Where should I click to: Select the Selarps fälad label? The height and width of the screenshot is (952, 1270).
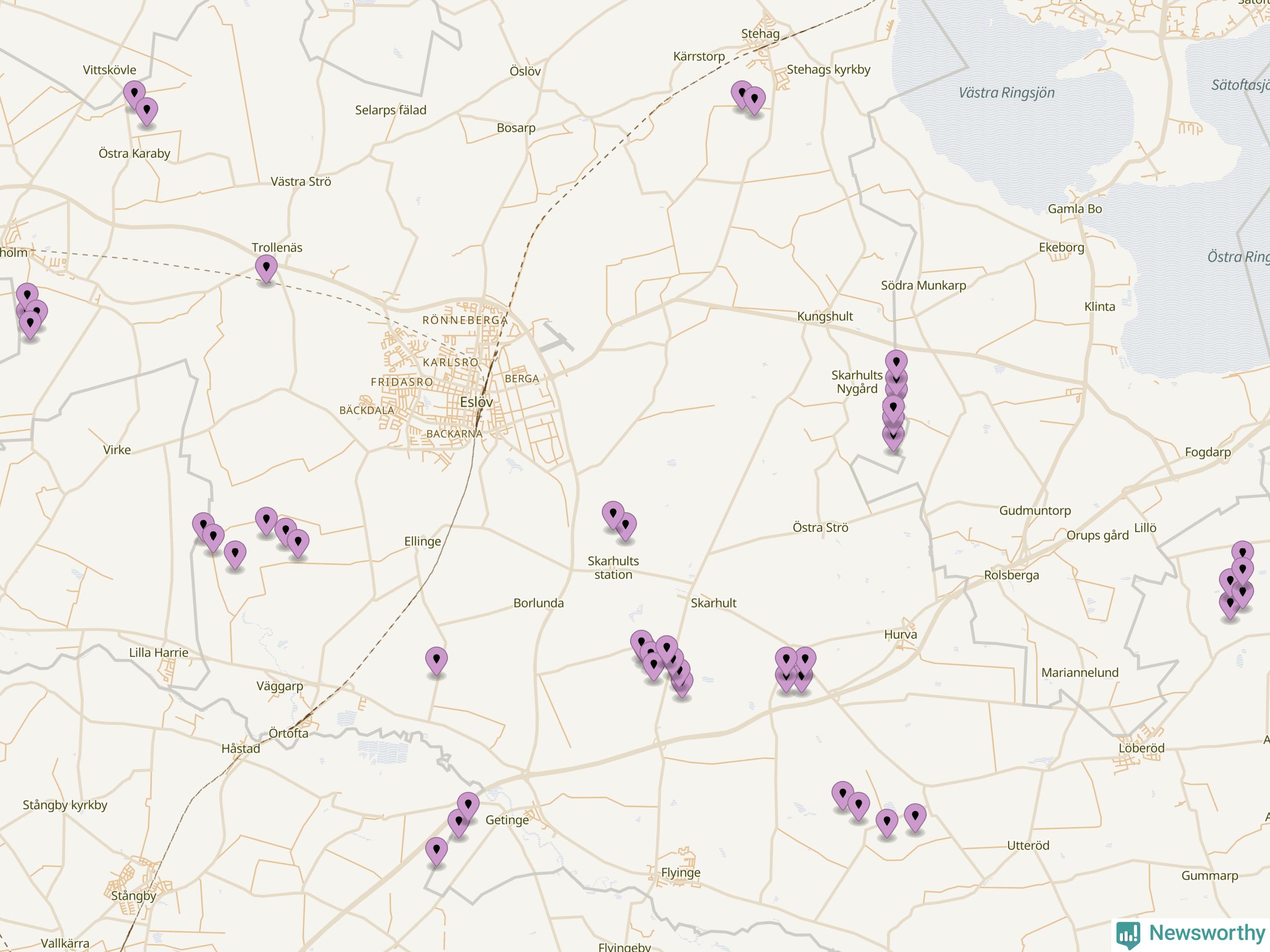pos(390,110)
